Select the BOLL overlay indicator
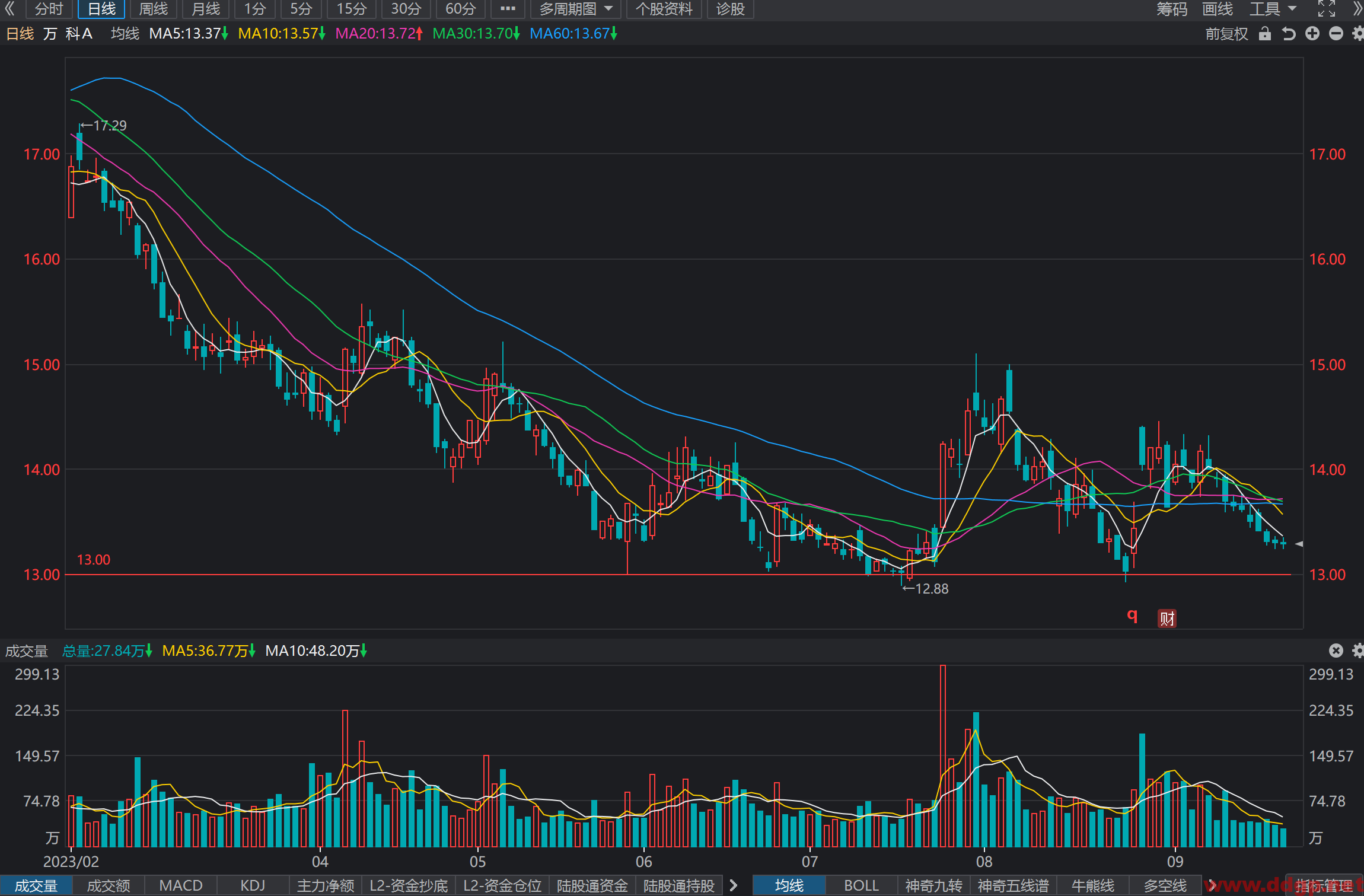 pyautogui.click(x=861, y=885)
